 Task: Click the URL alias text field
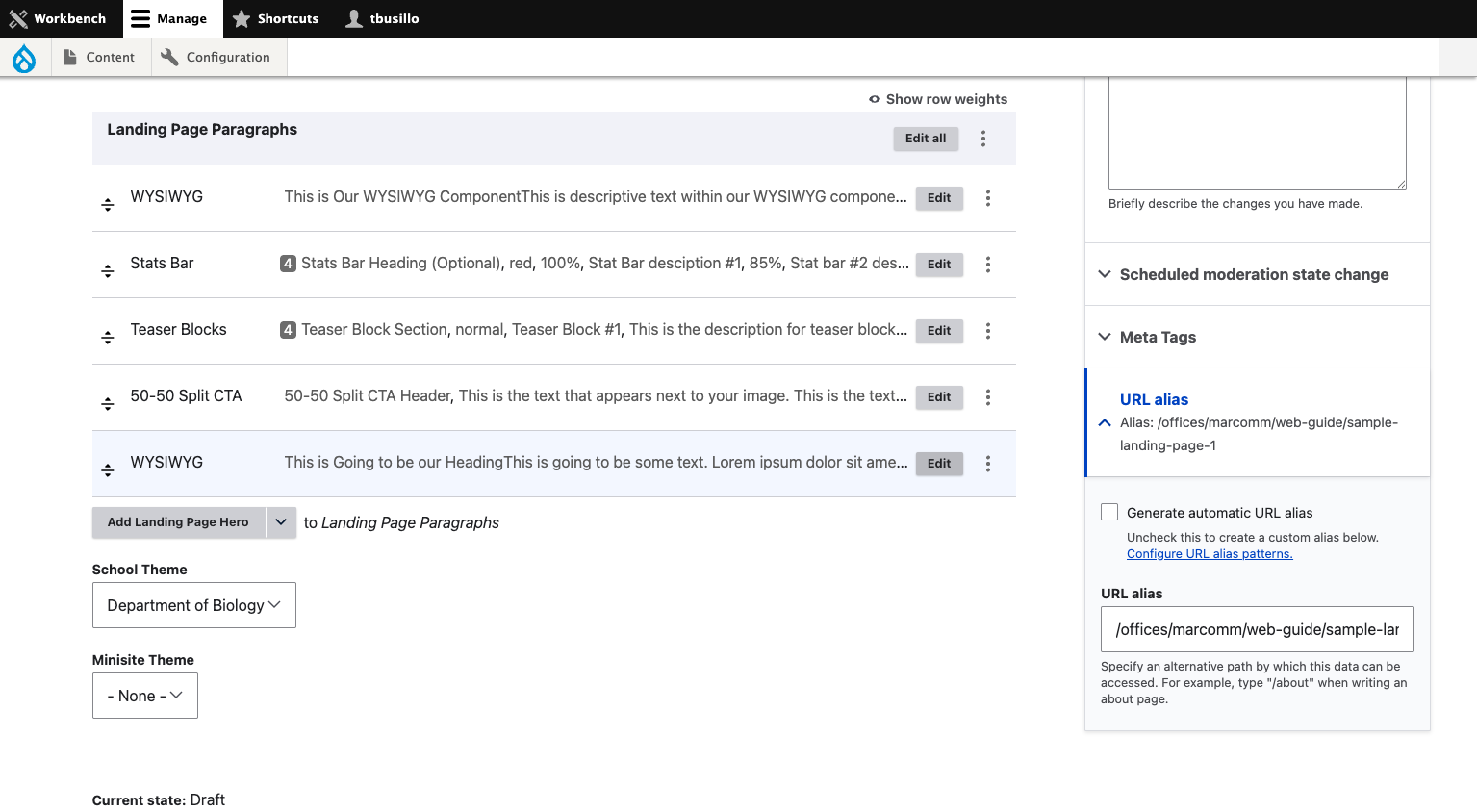point(1258,629)
